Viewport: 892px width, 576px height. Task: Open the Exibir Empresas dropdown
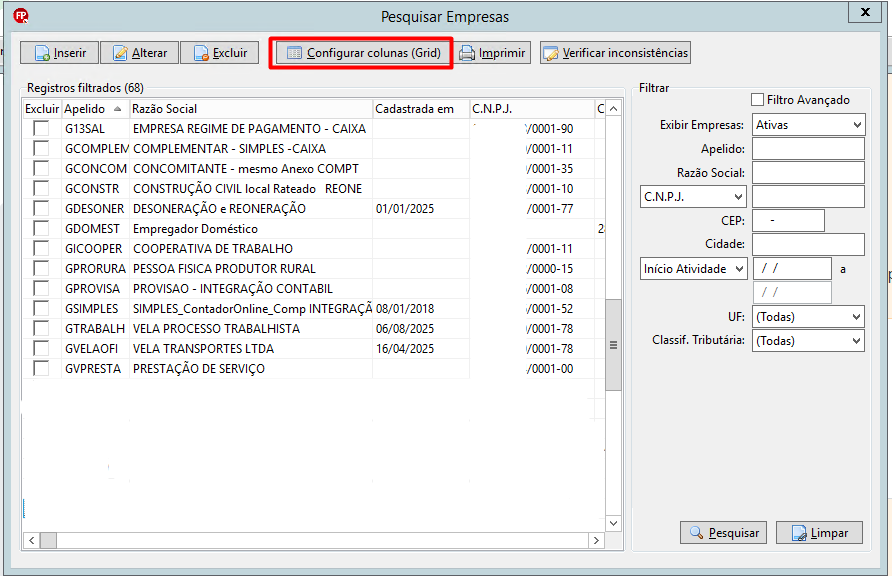(x=808, y=125)
